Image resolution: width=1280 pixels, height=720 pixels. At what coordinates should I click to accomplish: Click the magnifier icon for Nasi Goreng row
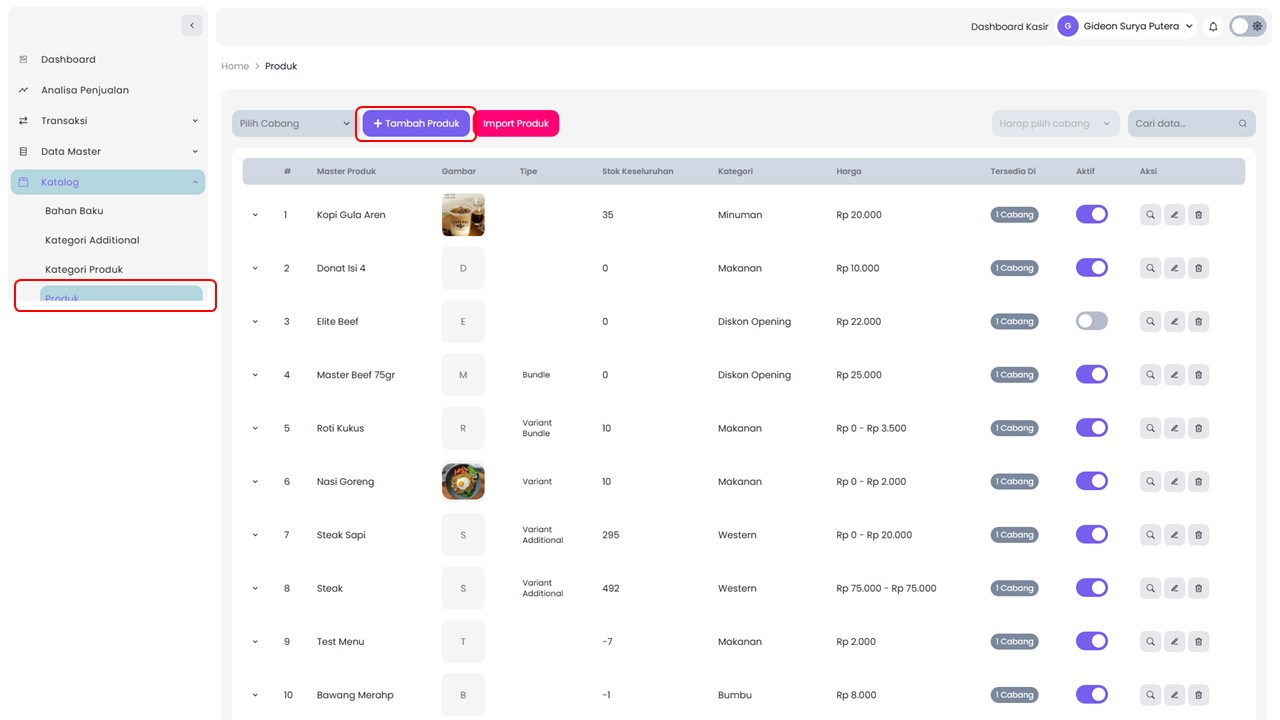1150,482
